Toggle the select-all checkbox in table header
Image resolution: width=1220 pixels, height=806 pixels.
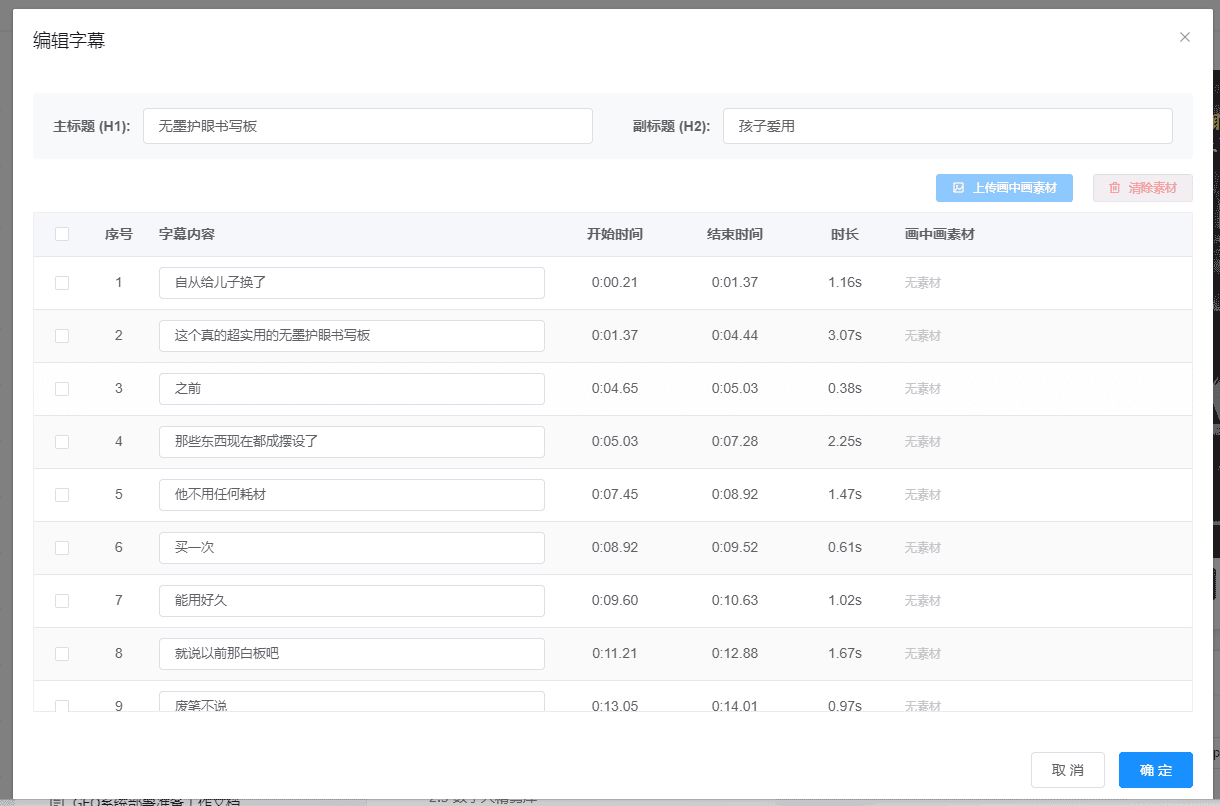coord(62,234)
